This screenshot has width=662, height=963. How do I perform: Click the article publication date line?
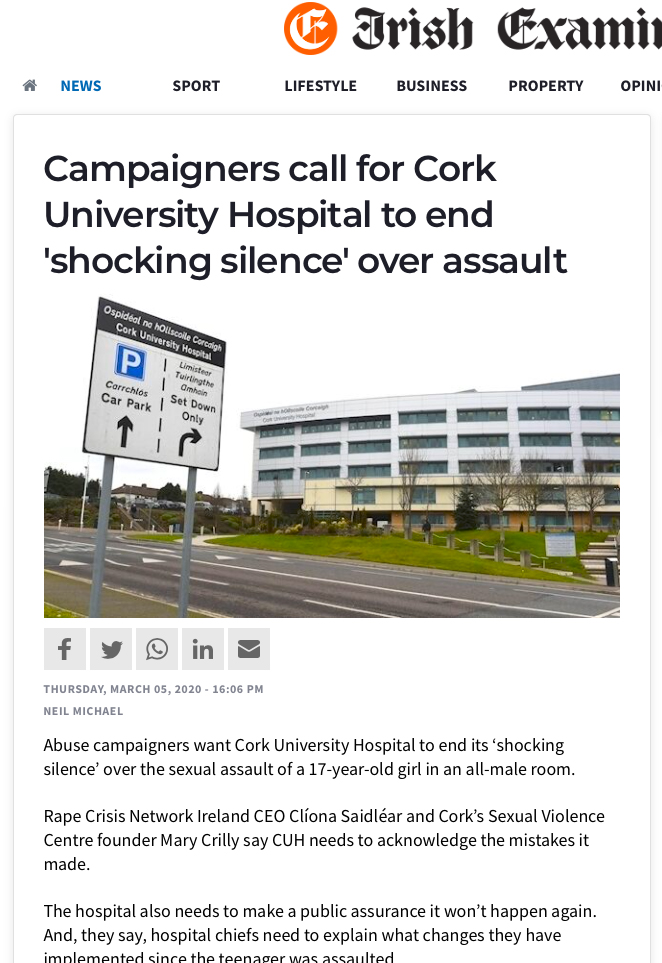click(153, 689)
